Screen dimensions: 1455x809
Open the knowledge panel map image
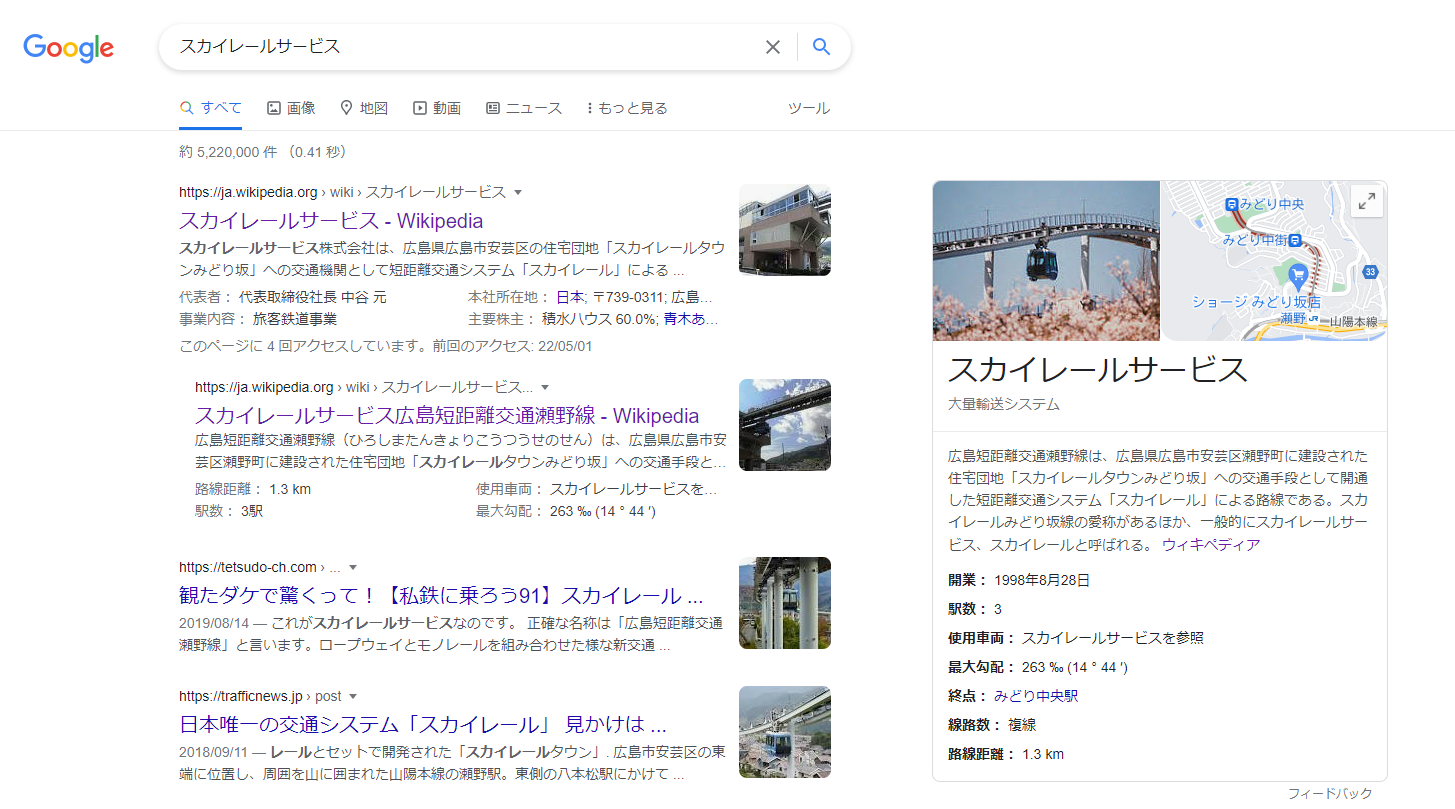[x=1274, y=261]
